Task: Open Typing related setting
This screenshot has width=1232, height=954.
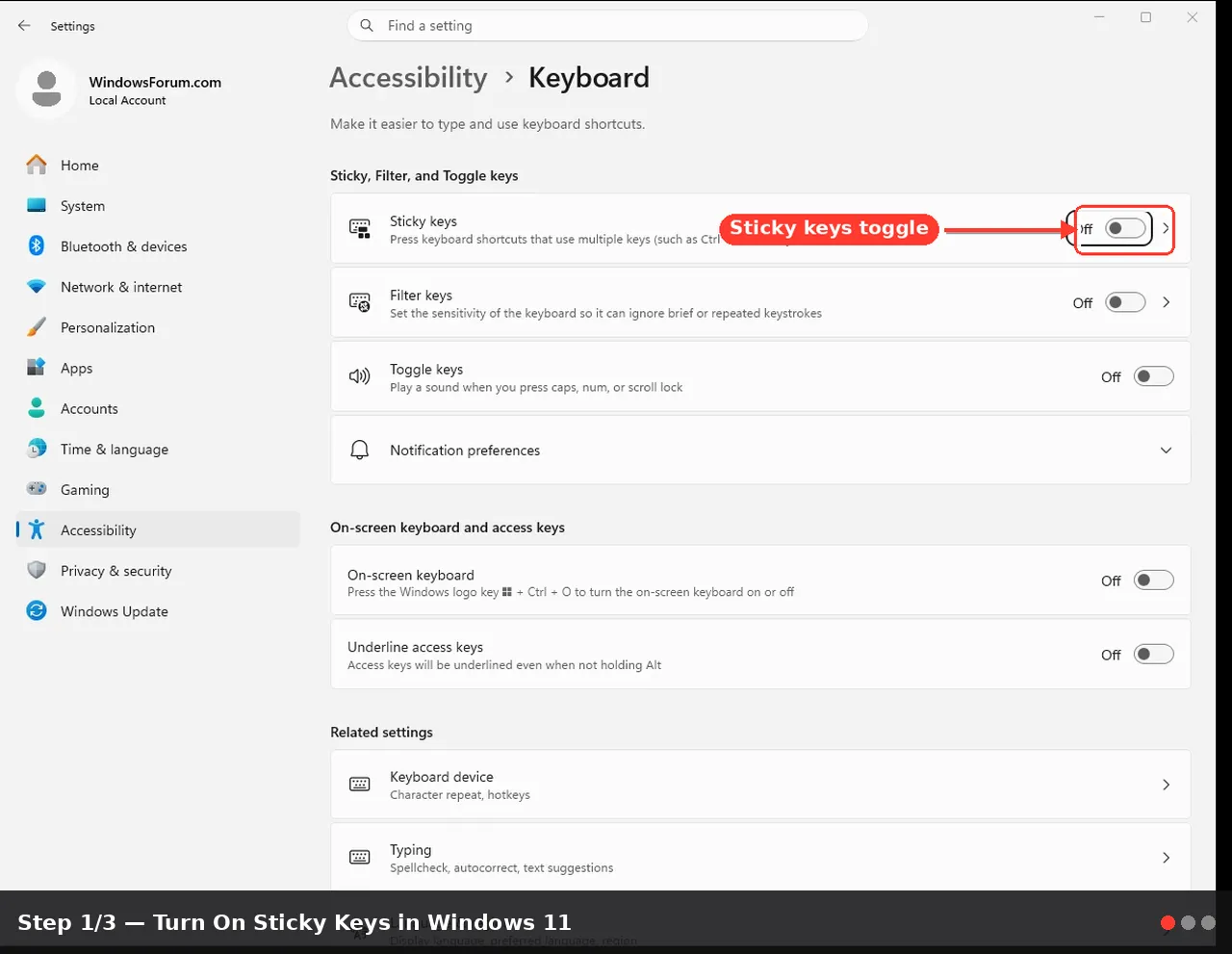Action: click(x=760, y=857)
